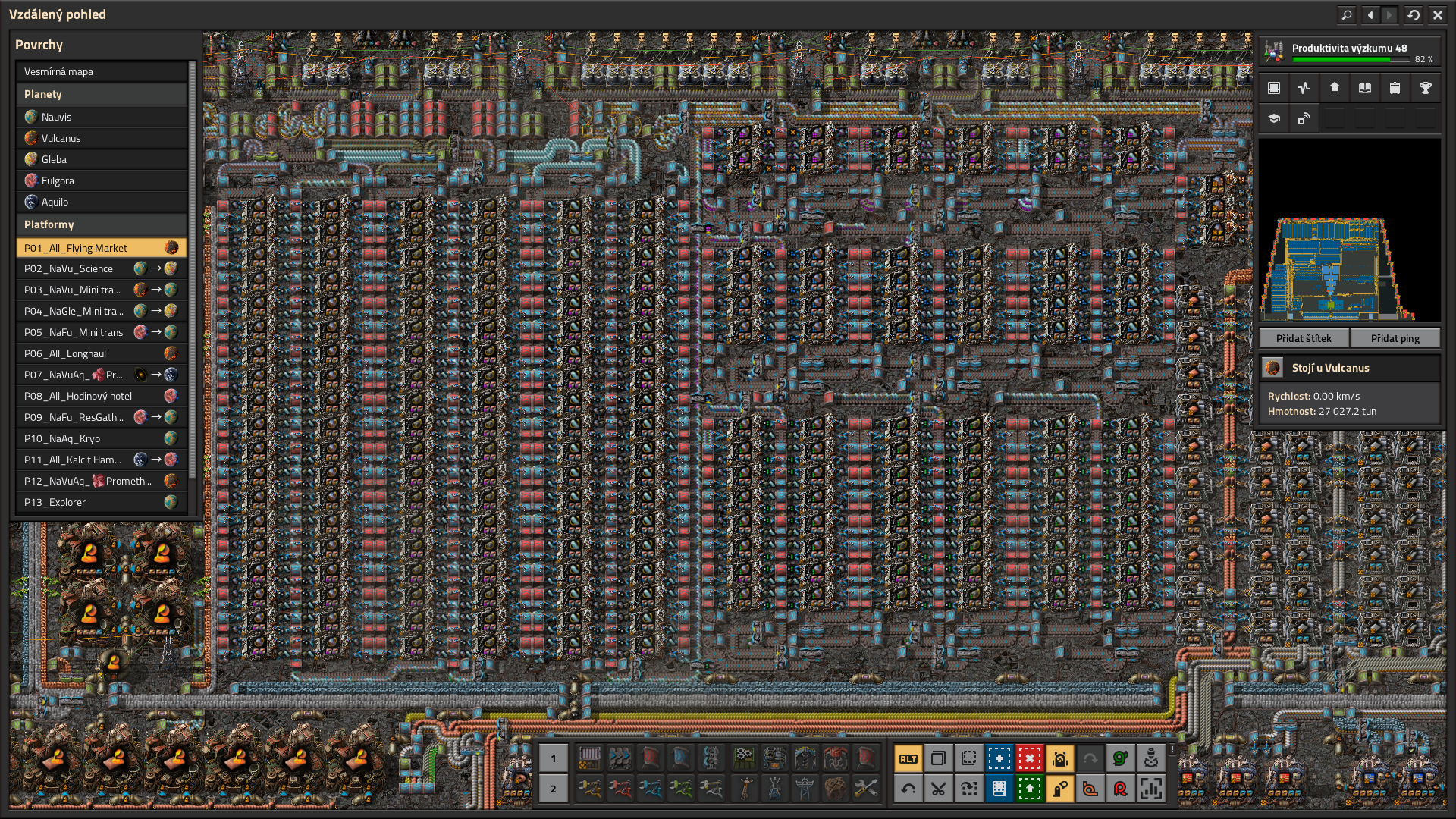Screen dimensions: 1456x819
Task: Select planet Nauvis in the list
Action: coord(102,117)
